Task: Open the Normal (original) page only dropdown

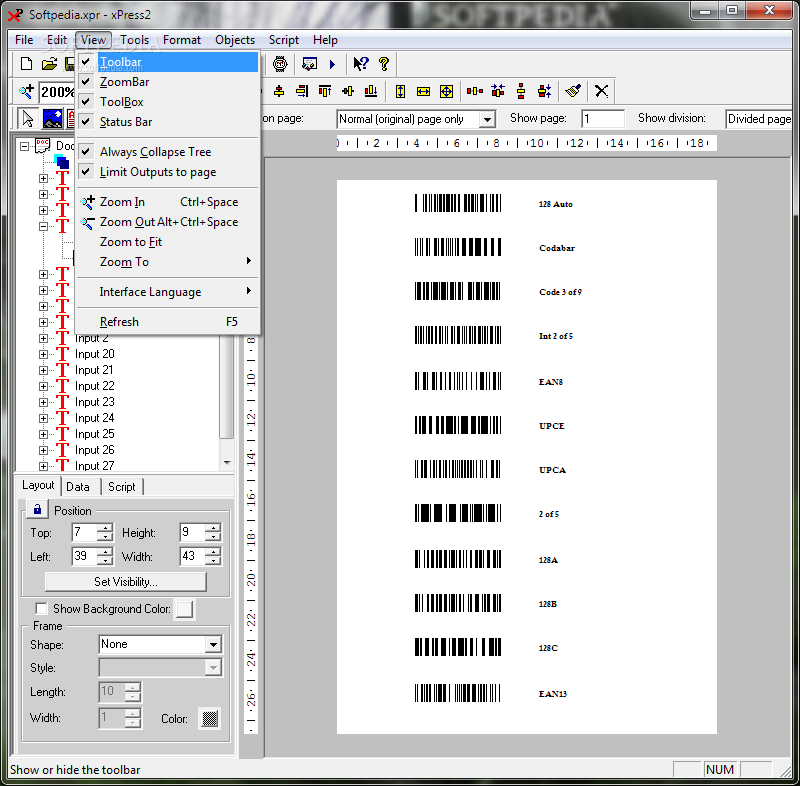Action: click(487, 119)
